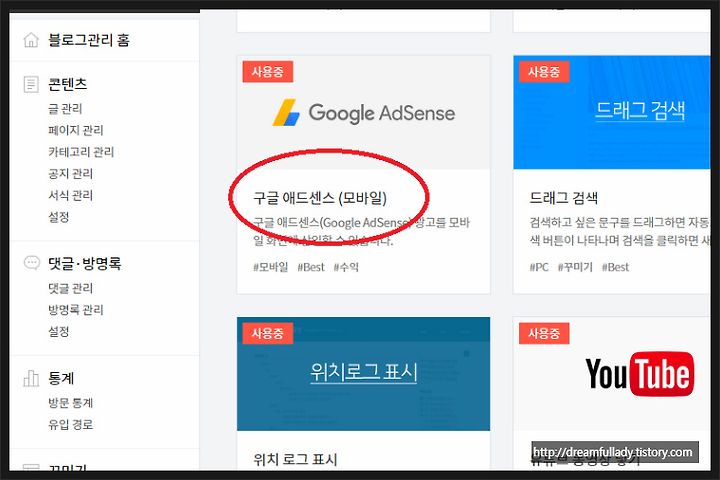This screenshot has width=720, height=480.
Task: Open 방명록 관리
Action: tap(76, 310)
